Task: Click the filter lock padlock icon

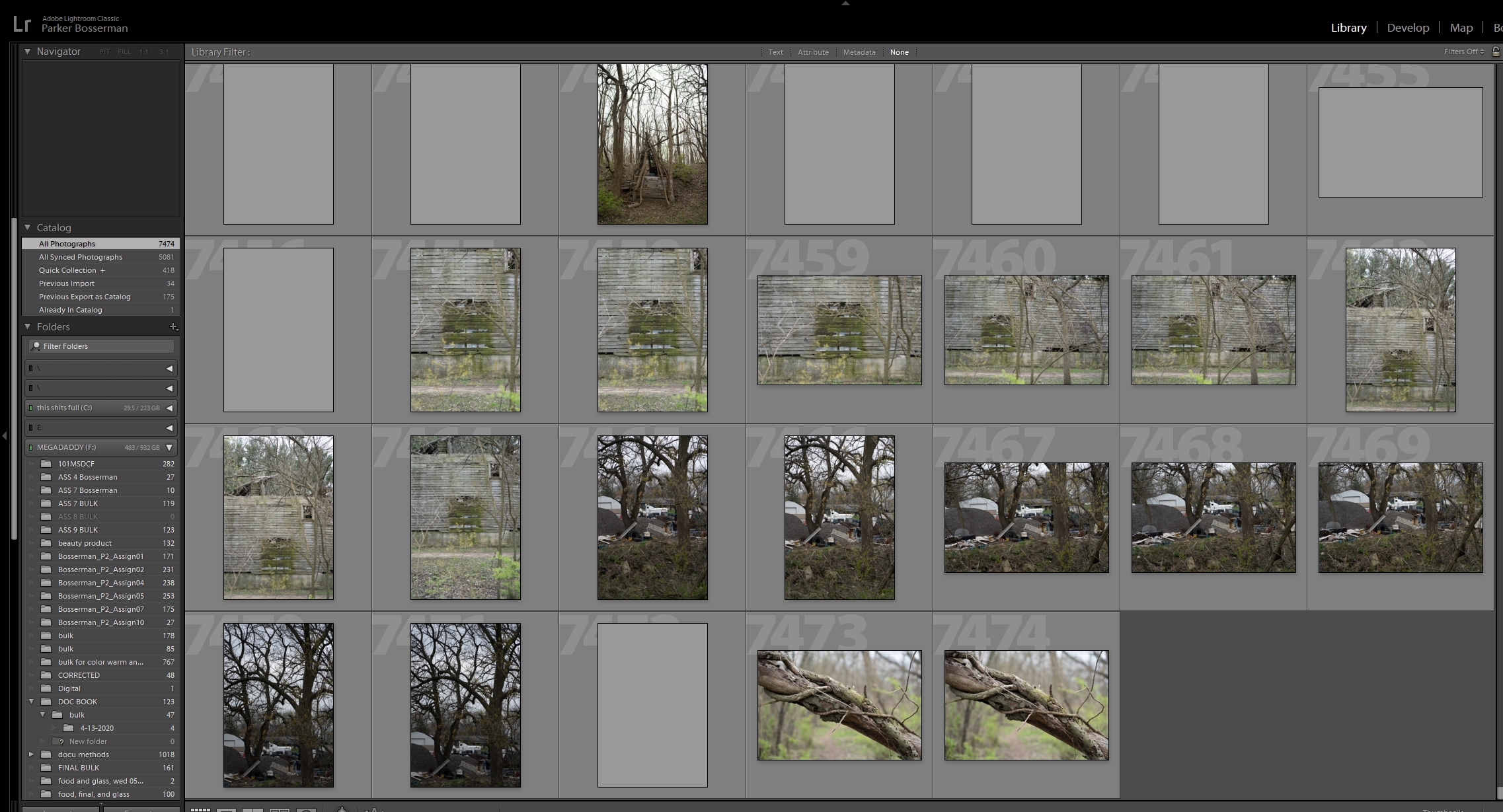Action: 1495,52
